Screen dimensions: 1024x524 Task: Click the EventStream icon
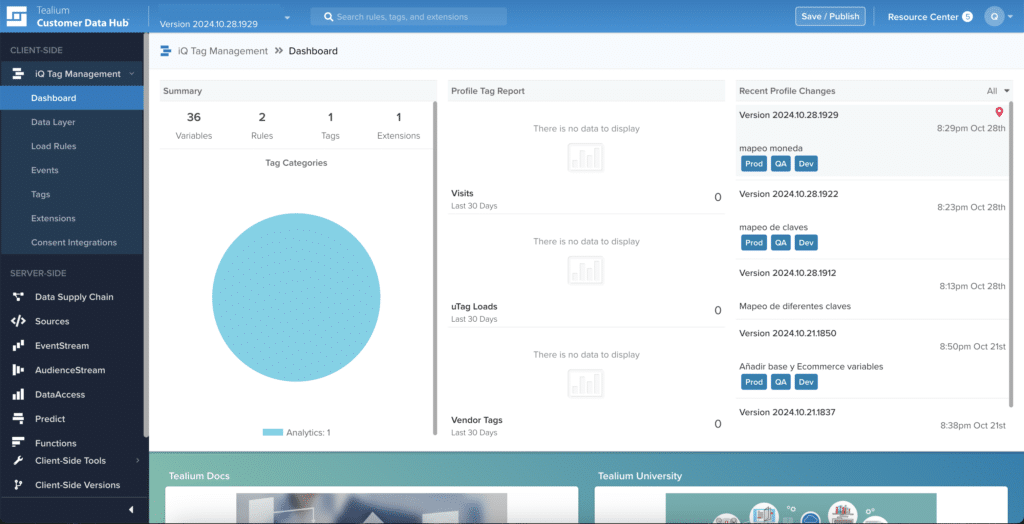(x=18, y=346)
